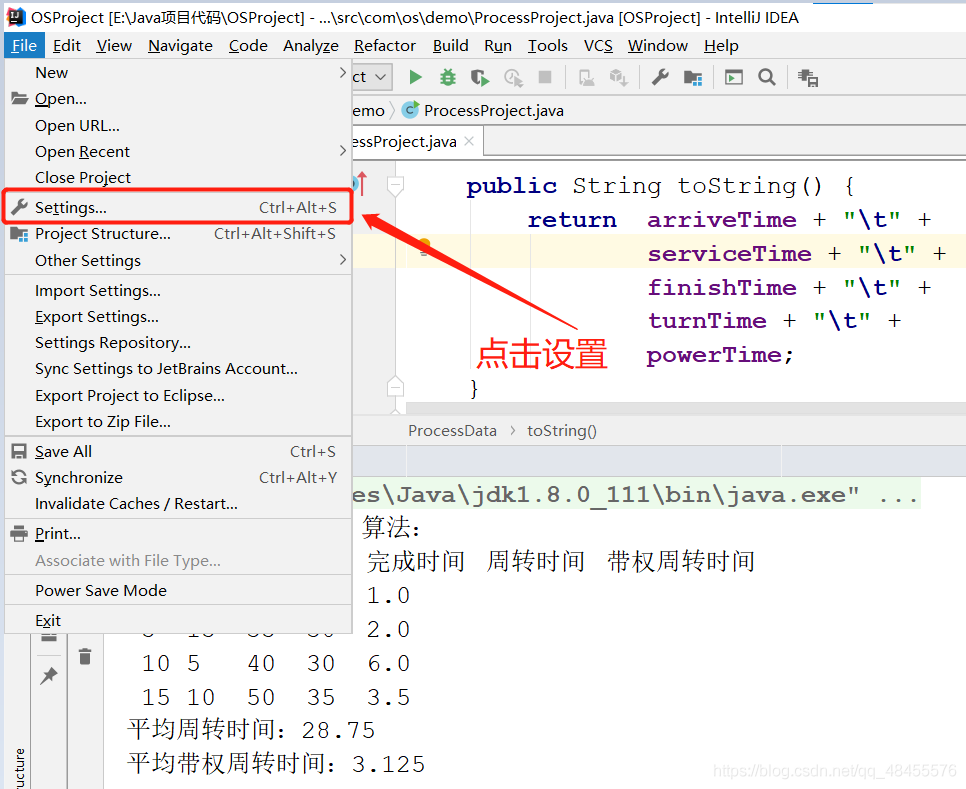Run with Coverage using the shield icon
Viewport: 966px width, 789px height.
pos(480,77)
